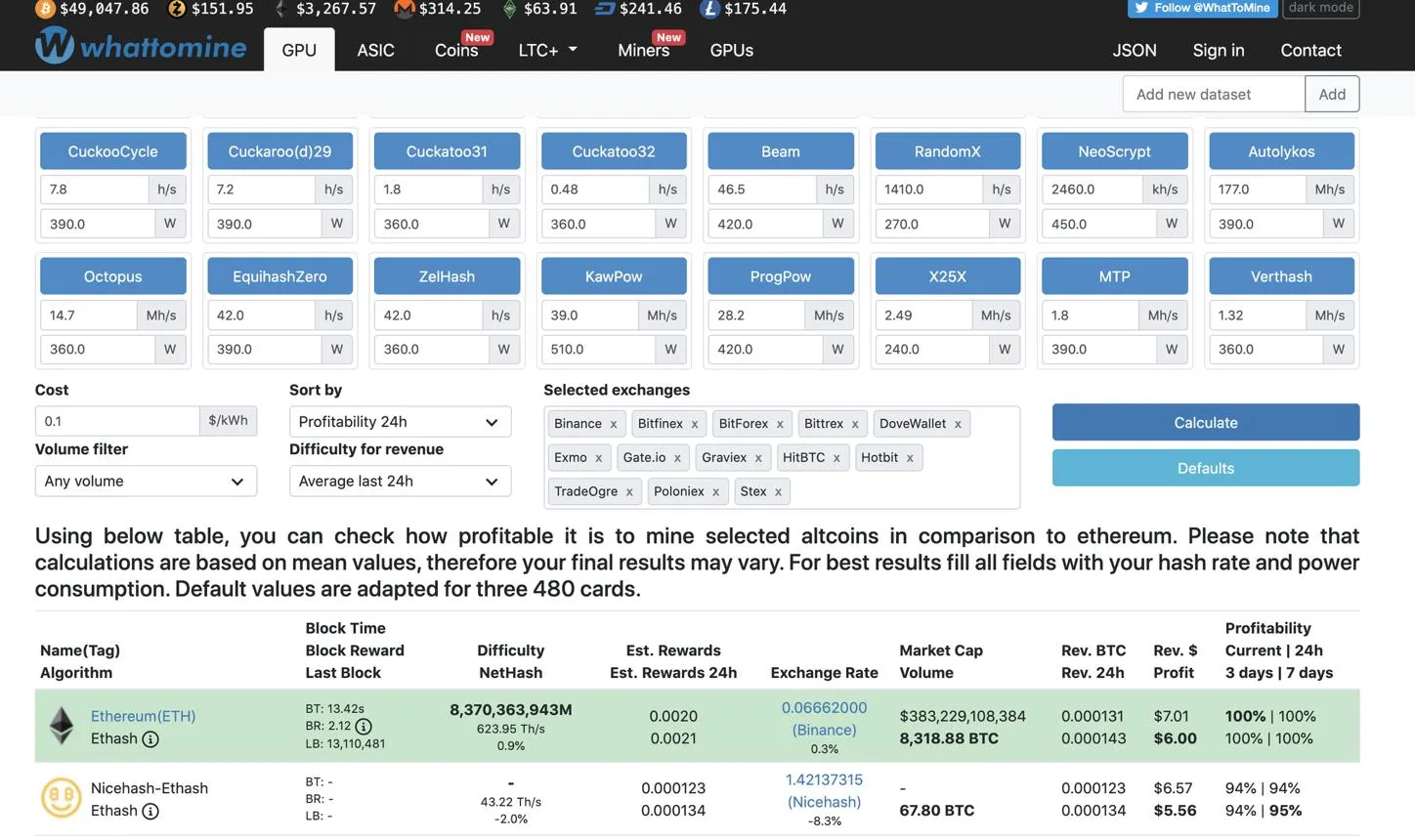Open the Miners page
1415x840 pixels.
[x=644, y=50]
